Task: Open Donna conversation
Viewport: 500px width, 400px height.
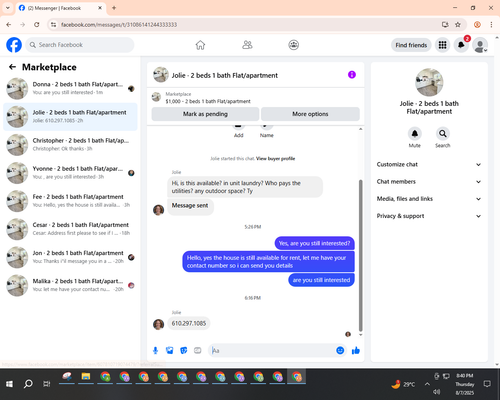Action: tap(70, 89)
